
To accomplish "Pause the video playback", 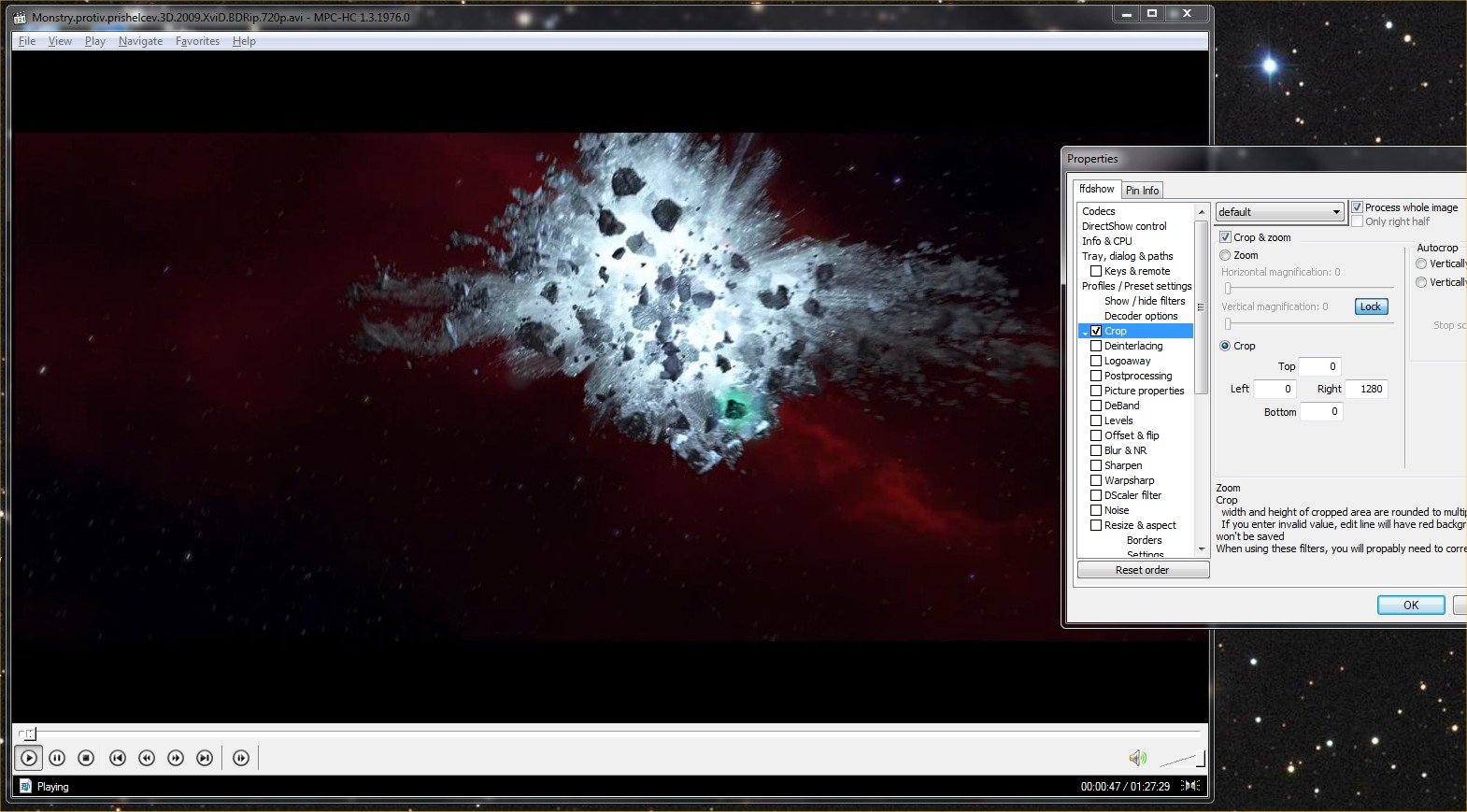I will (57, 758).
